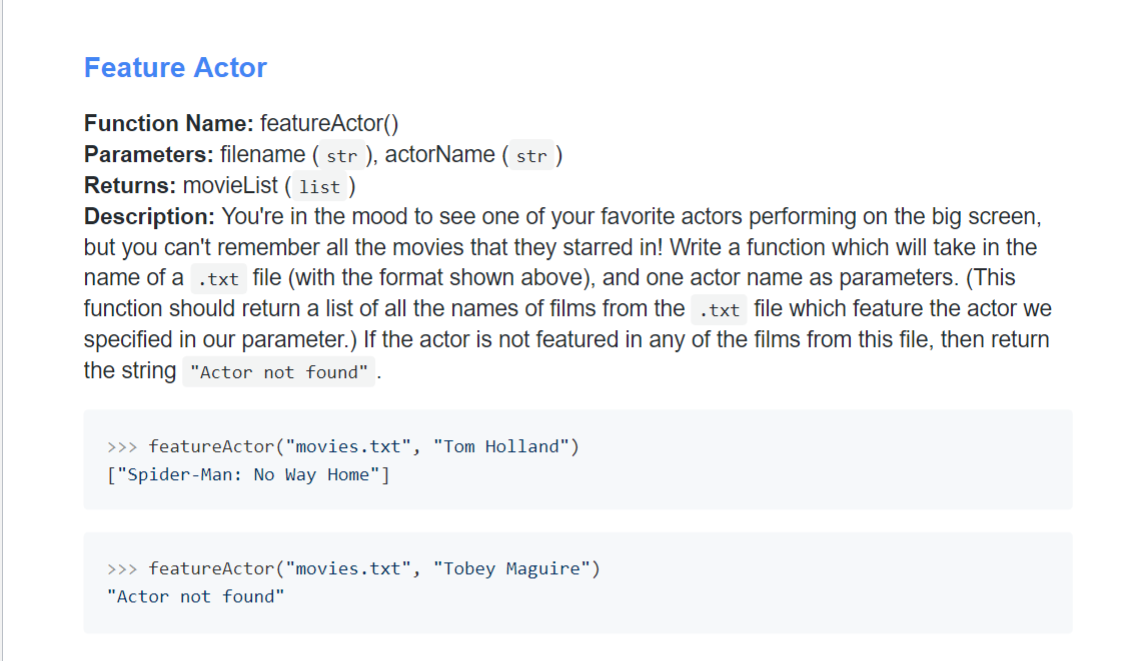Select the first str type badge

pyautogui.click(x=340, y=155)
